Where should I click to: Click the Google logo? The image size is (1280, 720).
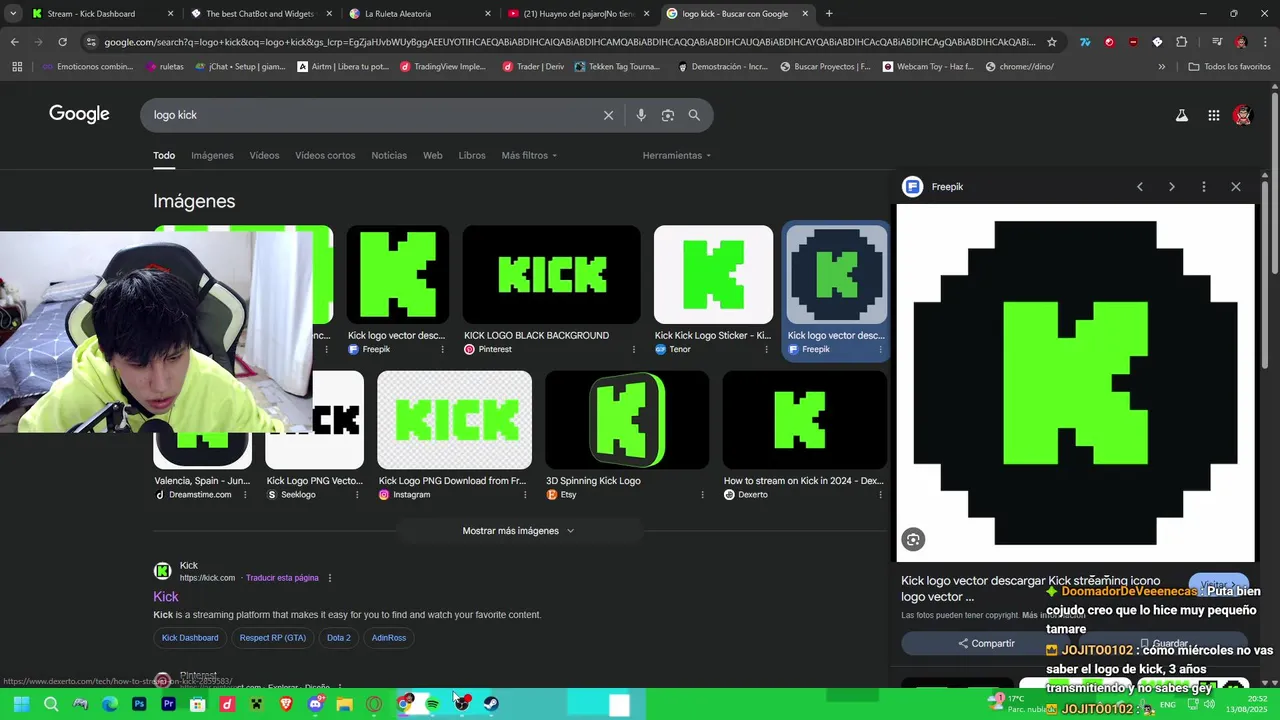[x=79, y=115]
